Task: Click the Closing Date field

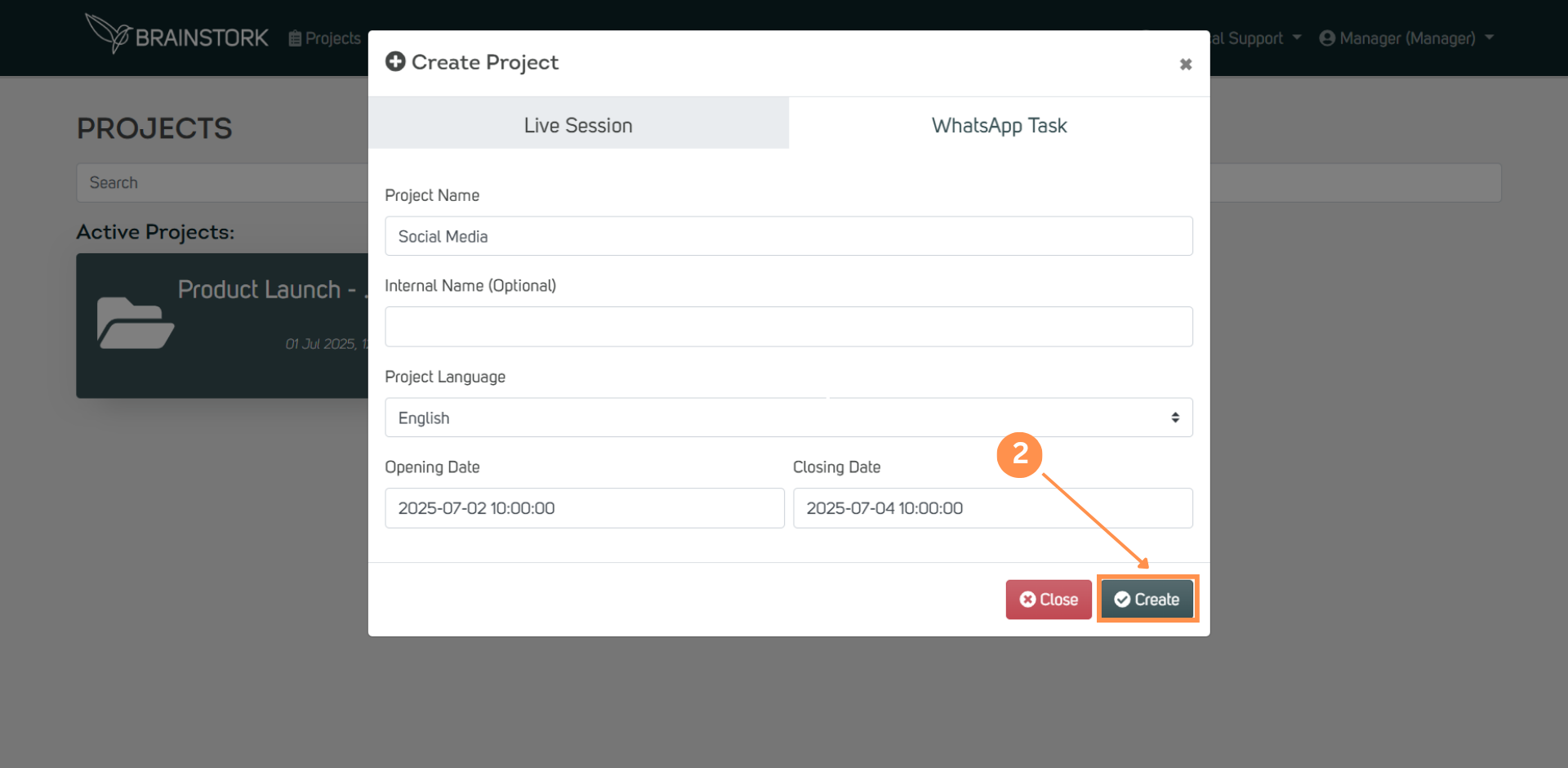Action: point(993,508)
